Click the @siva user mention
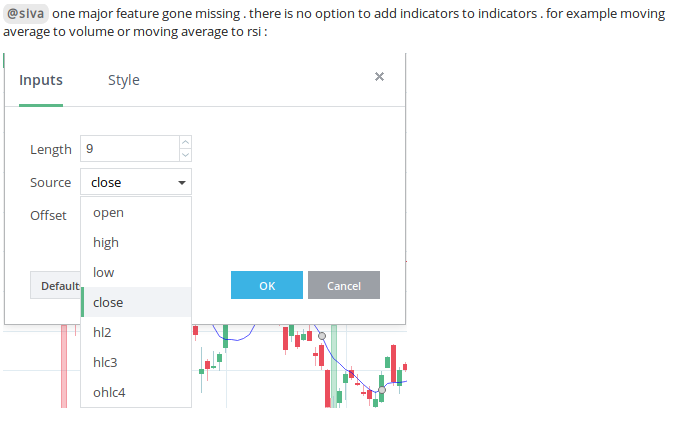 click(x=26, y=13)
